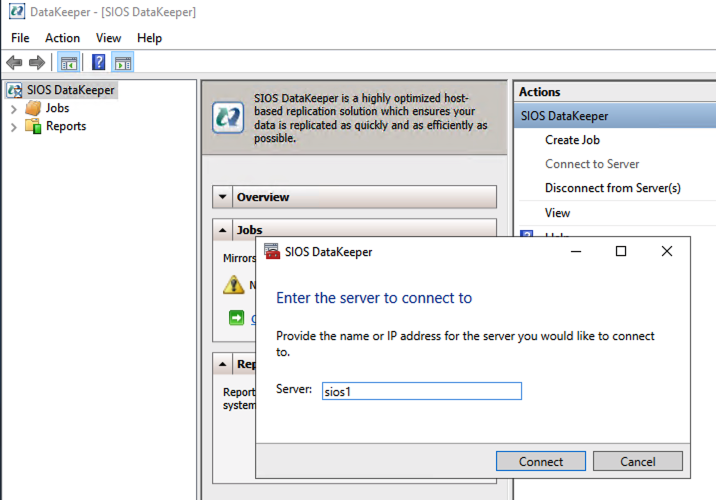Click the dialog's red server title icon
716x500 pixels.
tap(272, 251)
